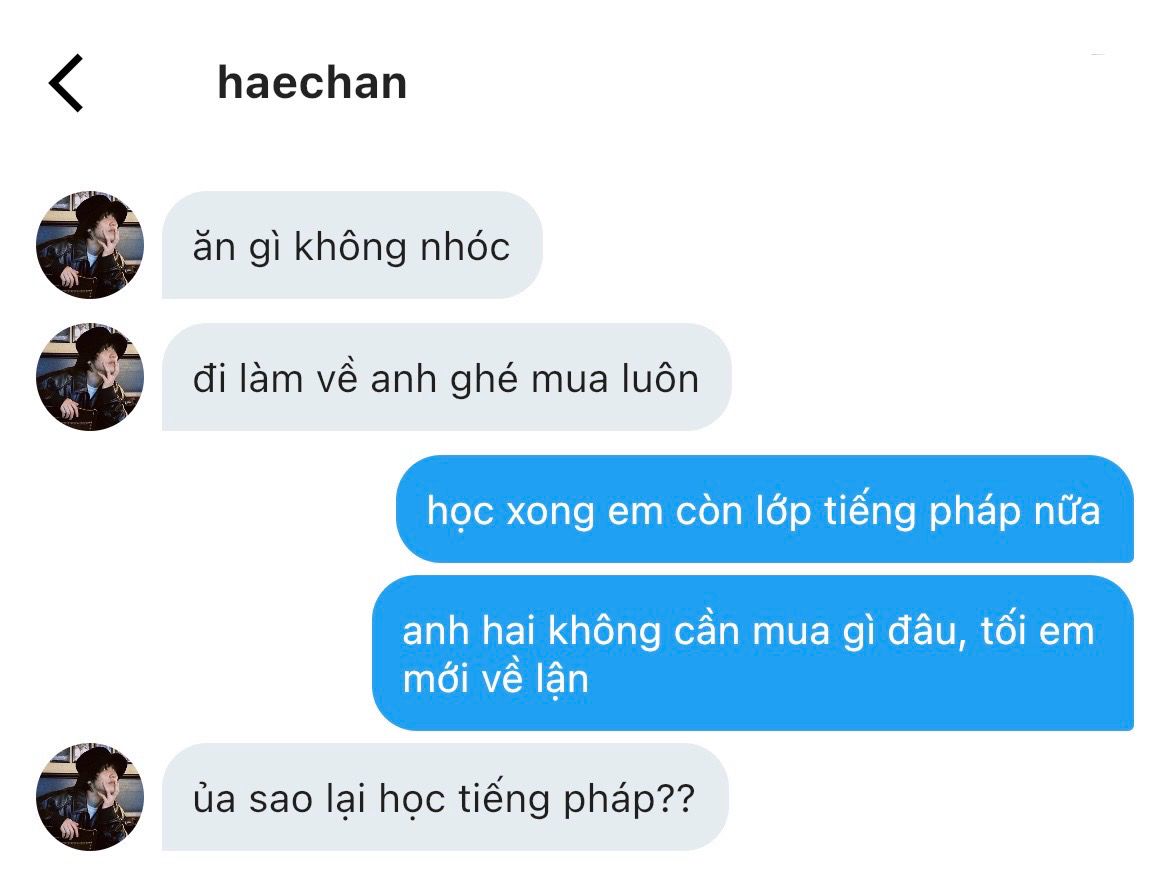Open haechan's profile from the chat title

pyautogui.click(x=312, y=83)
